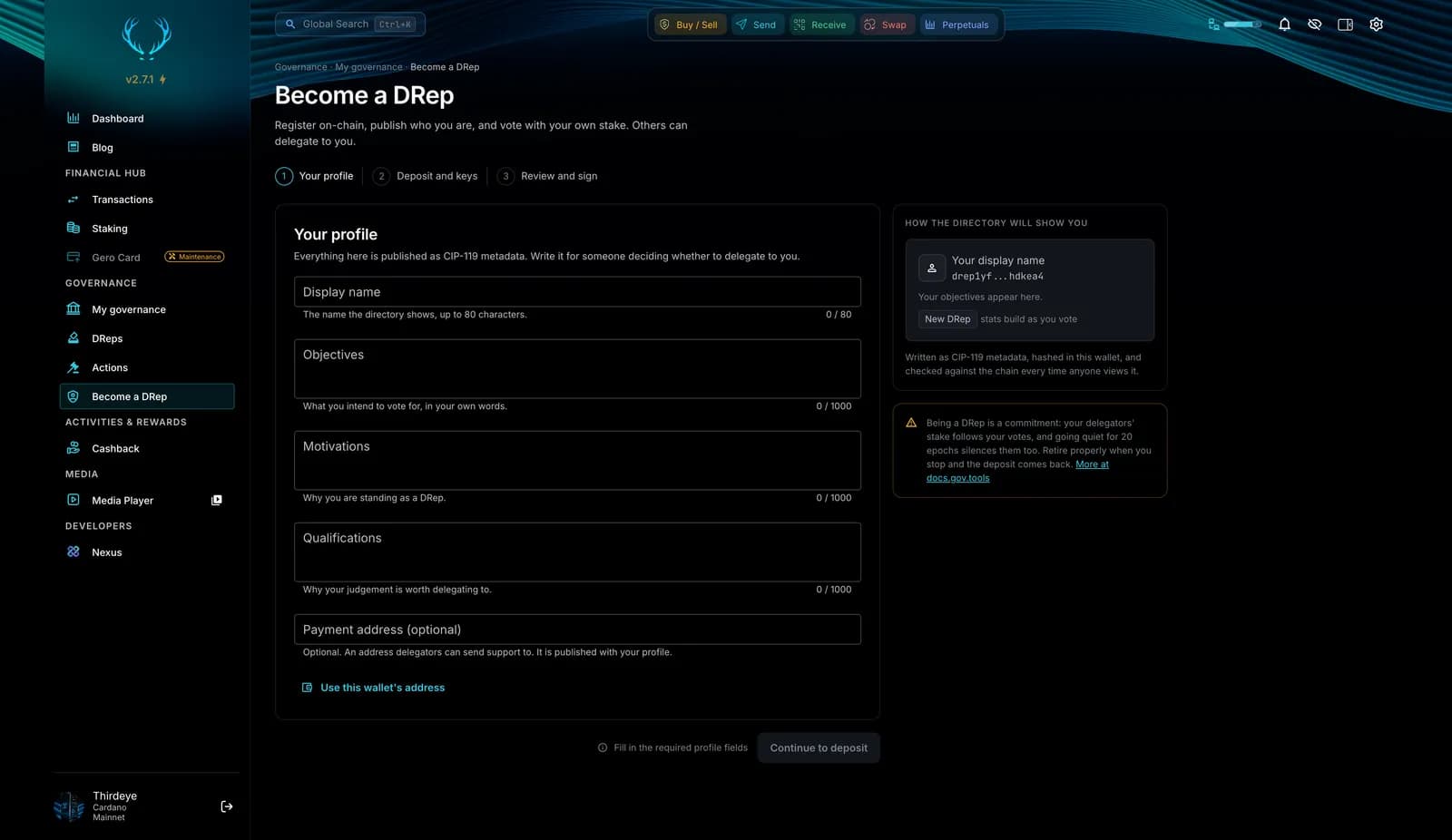Toggle hide balances eye icon
The width and height of the screenshot is (1452, 840).
click(x=1315, y=24)
